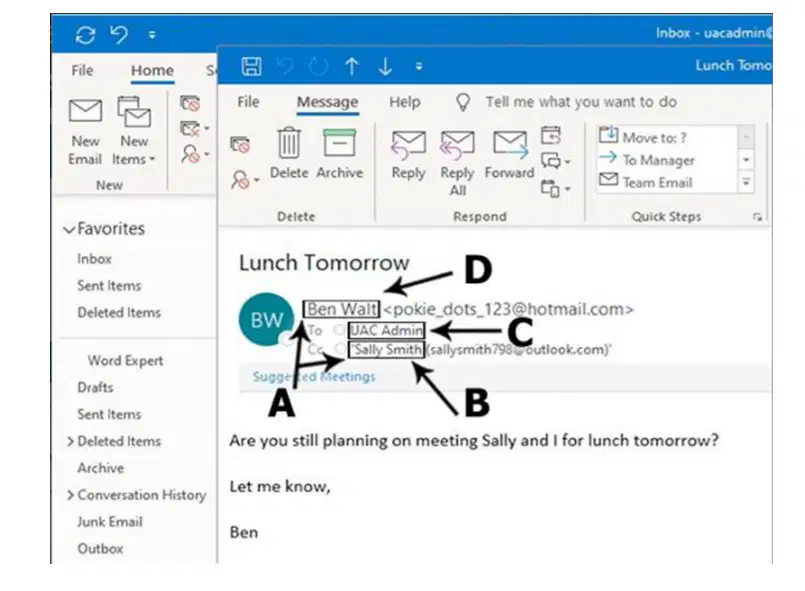
Task: Open the IM reply dropdown in Respond group
Action: [555, 161]
